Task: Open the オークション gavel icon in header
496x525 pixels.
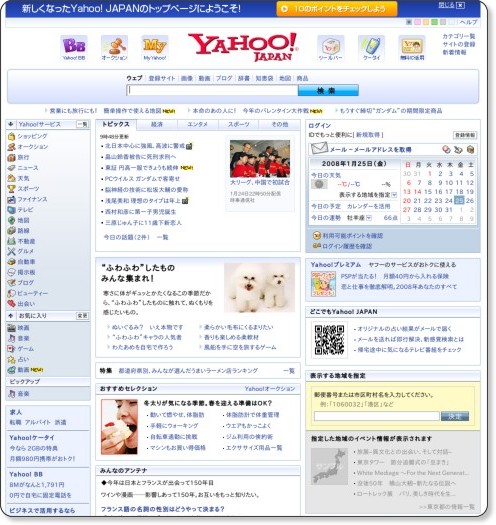Action: (115, 48)
